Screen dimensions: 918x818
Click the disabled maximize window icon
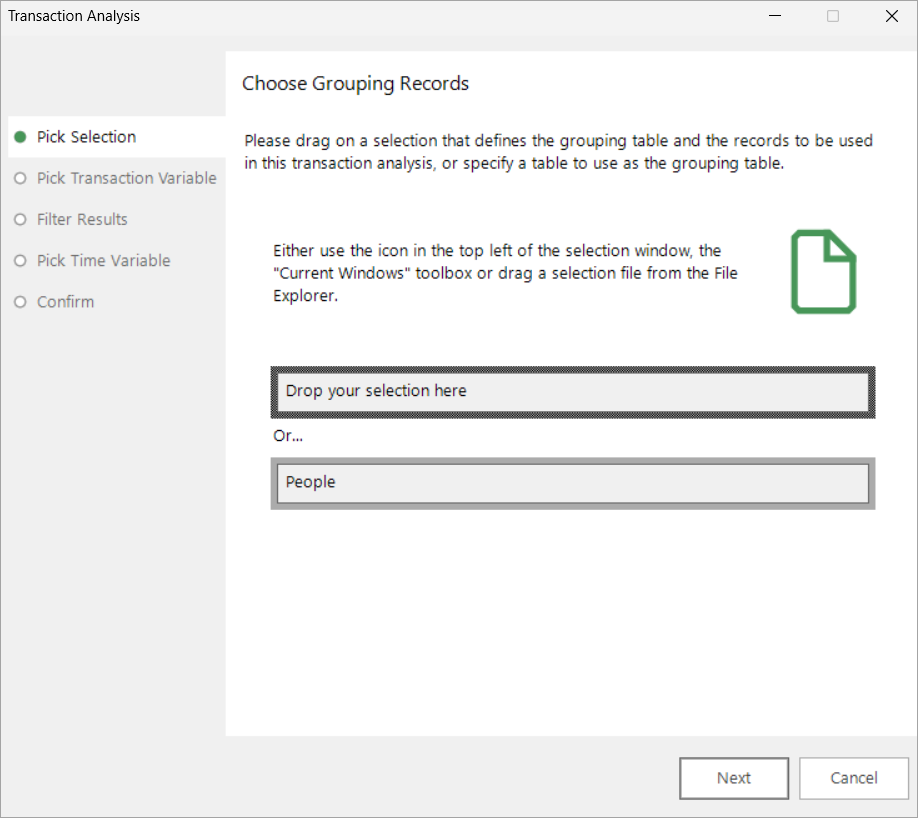pyautogui.click(x=833, y=16)
